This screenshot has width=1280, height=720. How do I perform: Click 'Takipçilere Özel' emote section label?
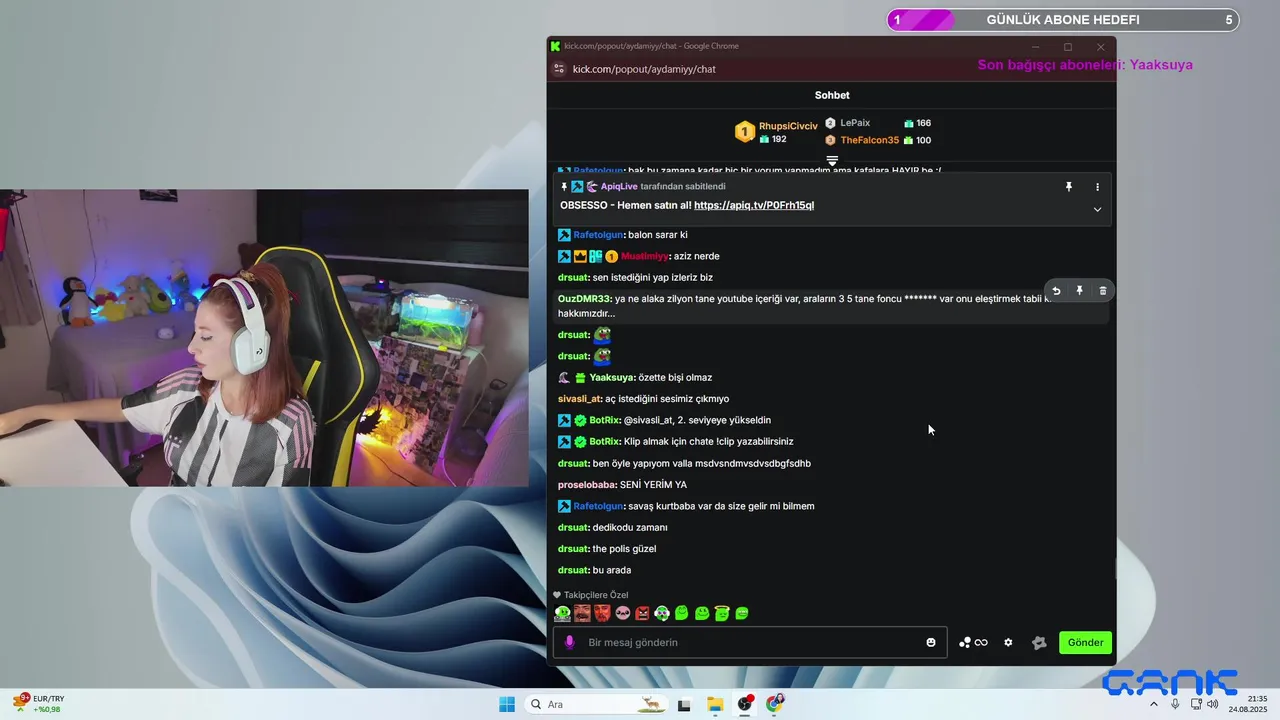[596, 595]
